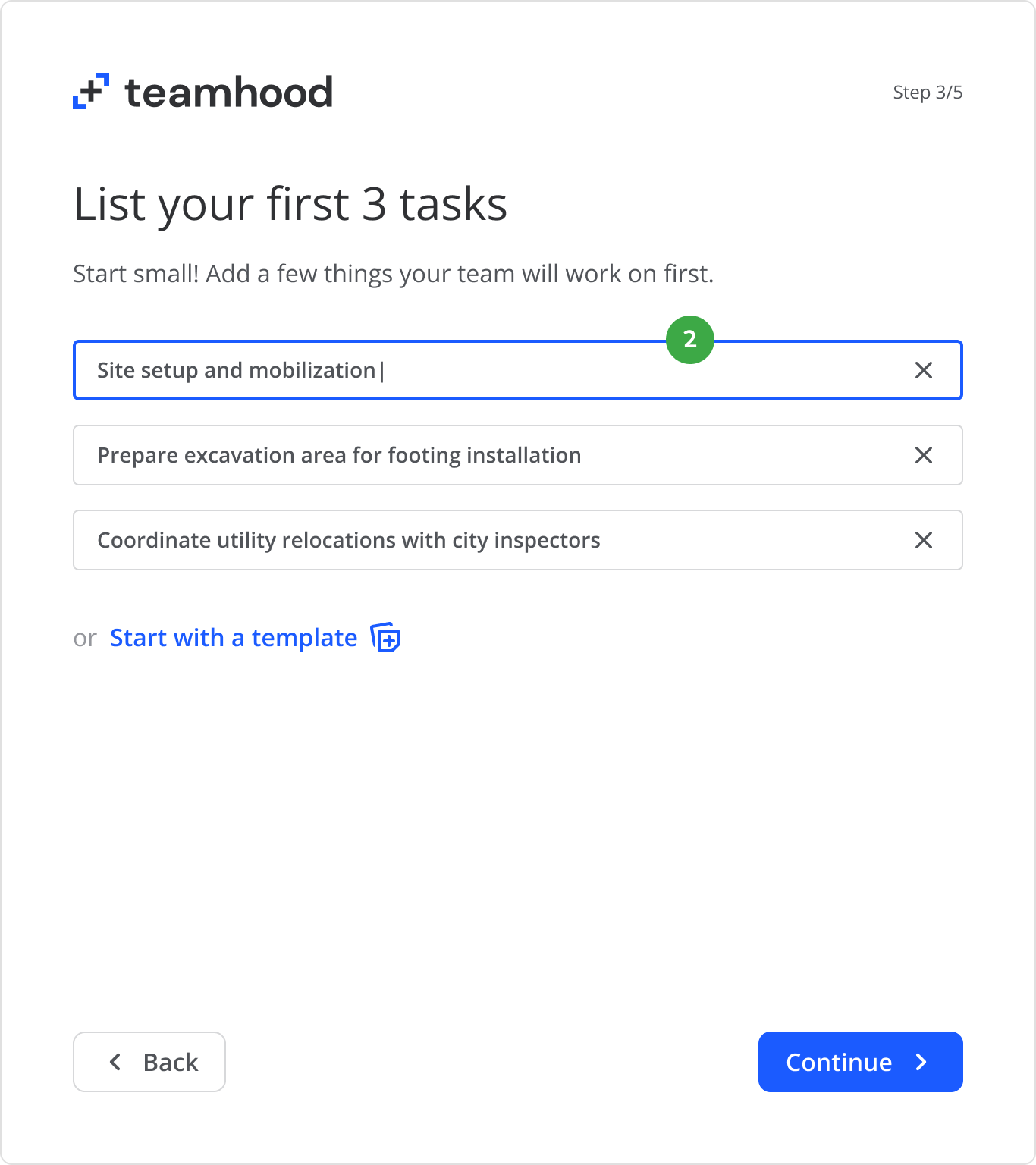Delete the Coordinate utility relocations task

tap(923, 540)
